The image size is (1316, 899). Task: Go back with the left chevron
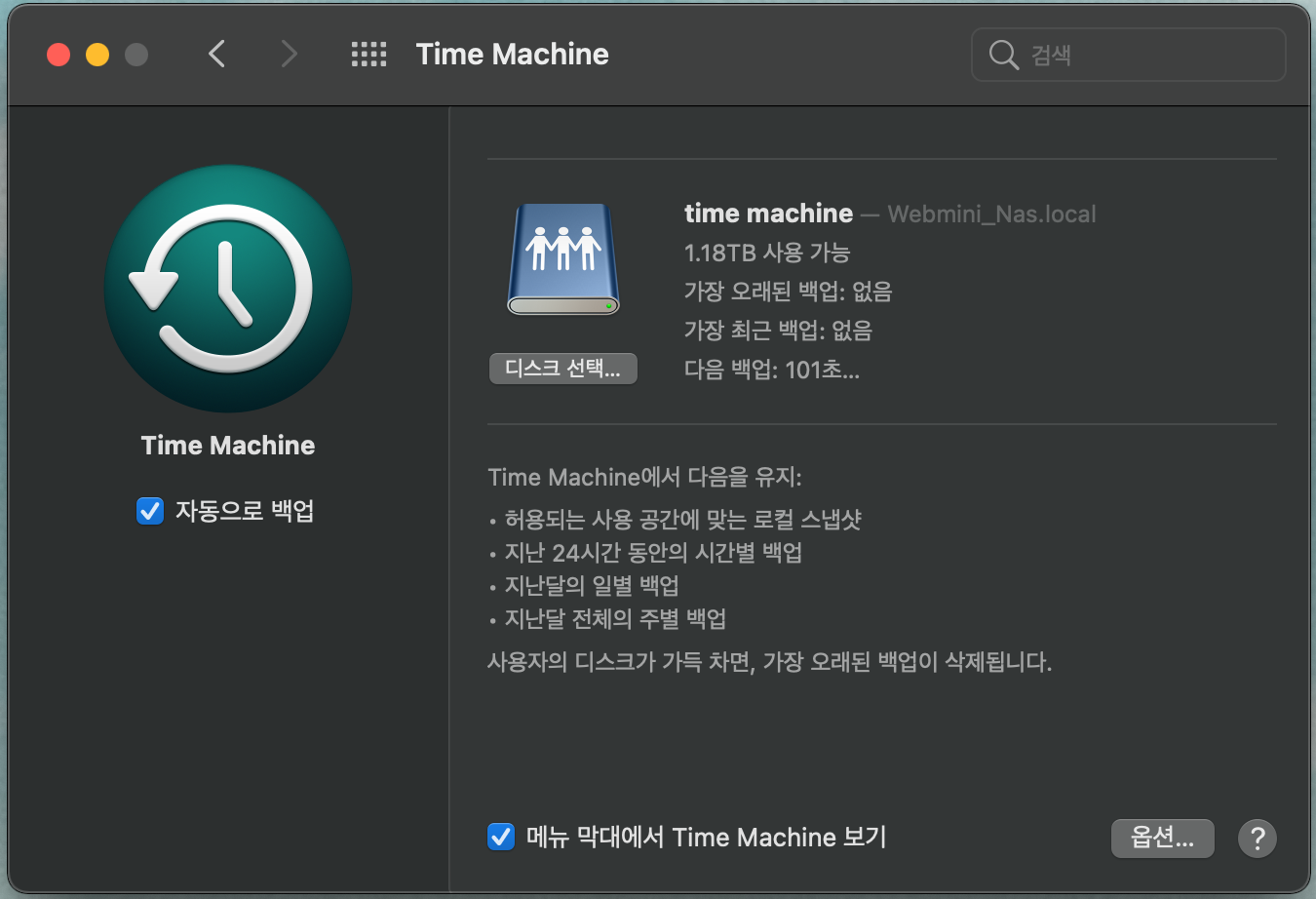coord(216,54)
